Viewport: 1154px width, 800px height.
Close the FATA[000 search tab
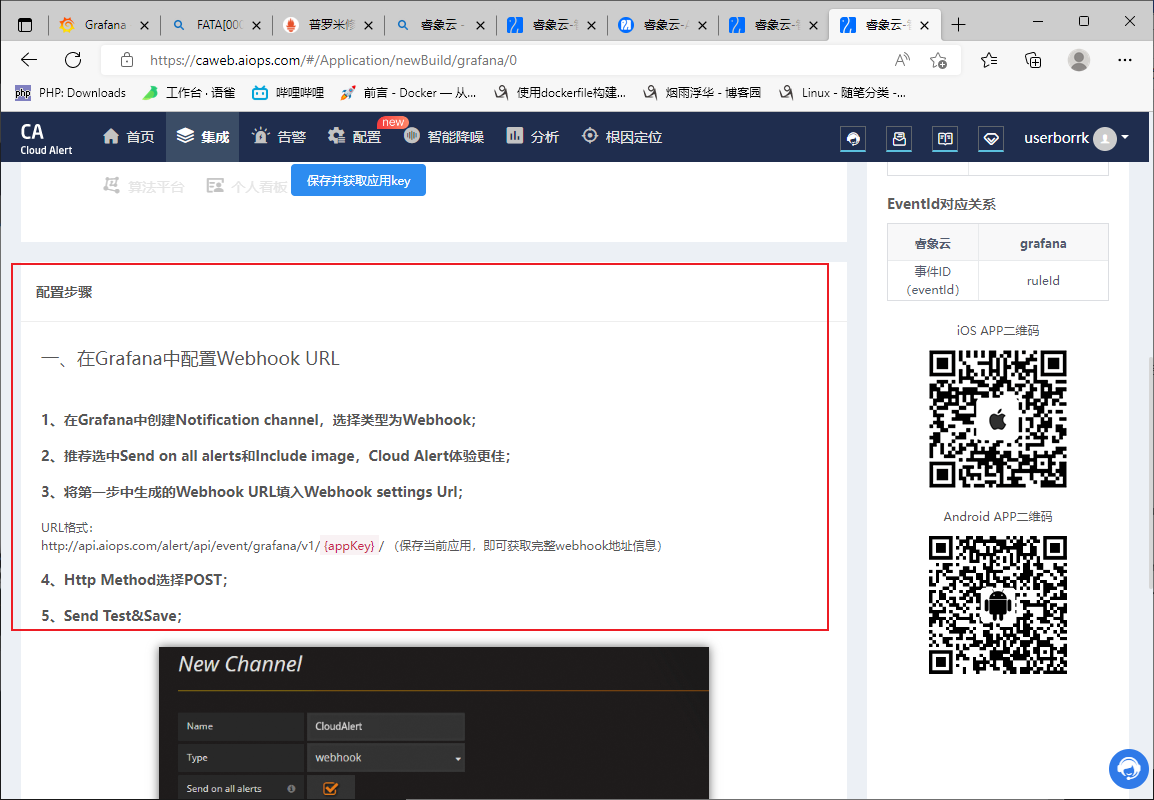tap(256, 25)
